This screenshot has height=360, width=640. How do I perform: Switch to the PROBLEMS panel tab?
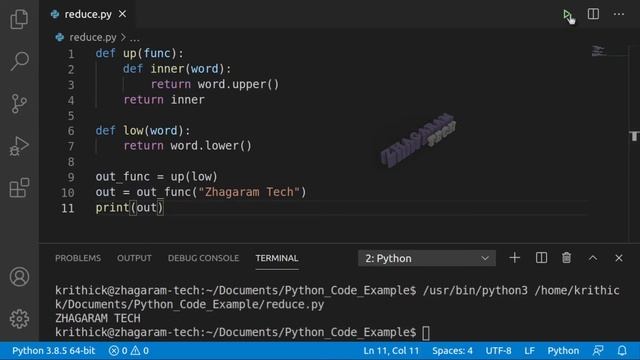[x=78, y=258]
